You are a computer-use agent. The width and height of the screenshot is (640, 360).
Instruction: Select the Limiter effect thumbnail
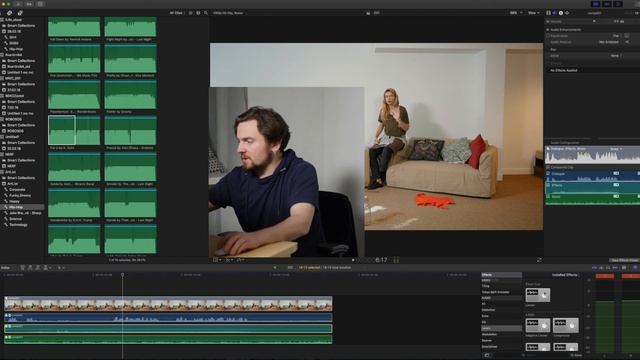pos(538,295)
